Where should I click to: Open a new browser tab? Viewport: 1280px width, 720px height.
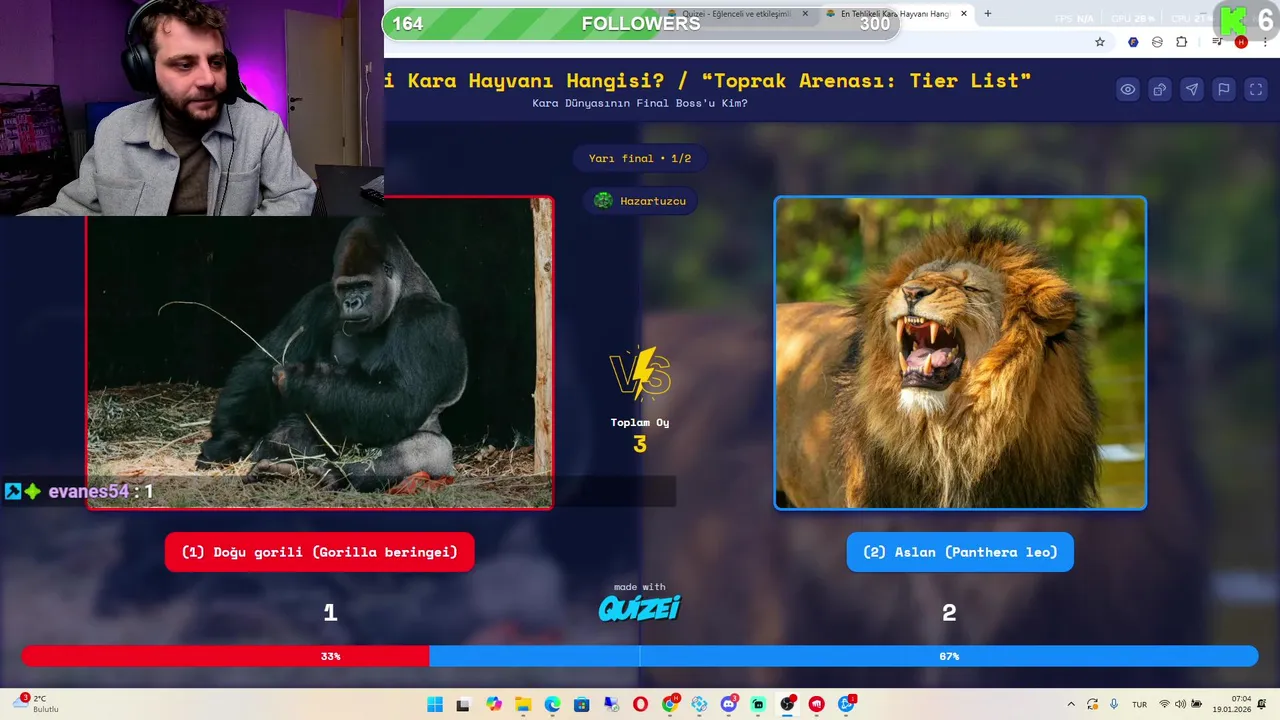click(988, 14)
